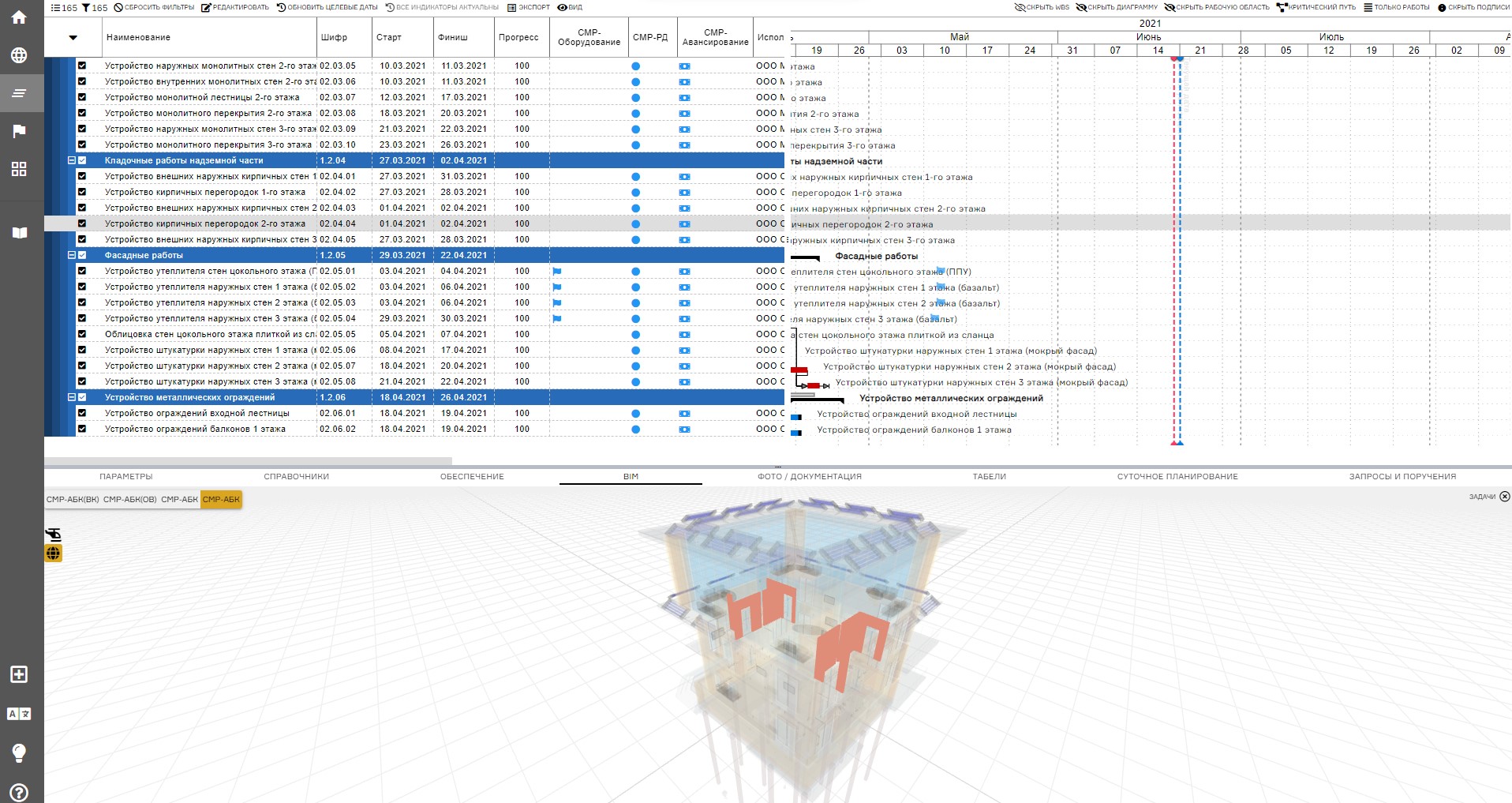Viewport: 1512px width, 803px height.
Task: Click the red Gantt bar for 02.05.07
Action: click(799, 370)
